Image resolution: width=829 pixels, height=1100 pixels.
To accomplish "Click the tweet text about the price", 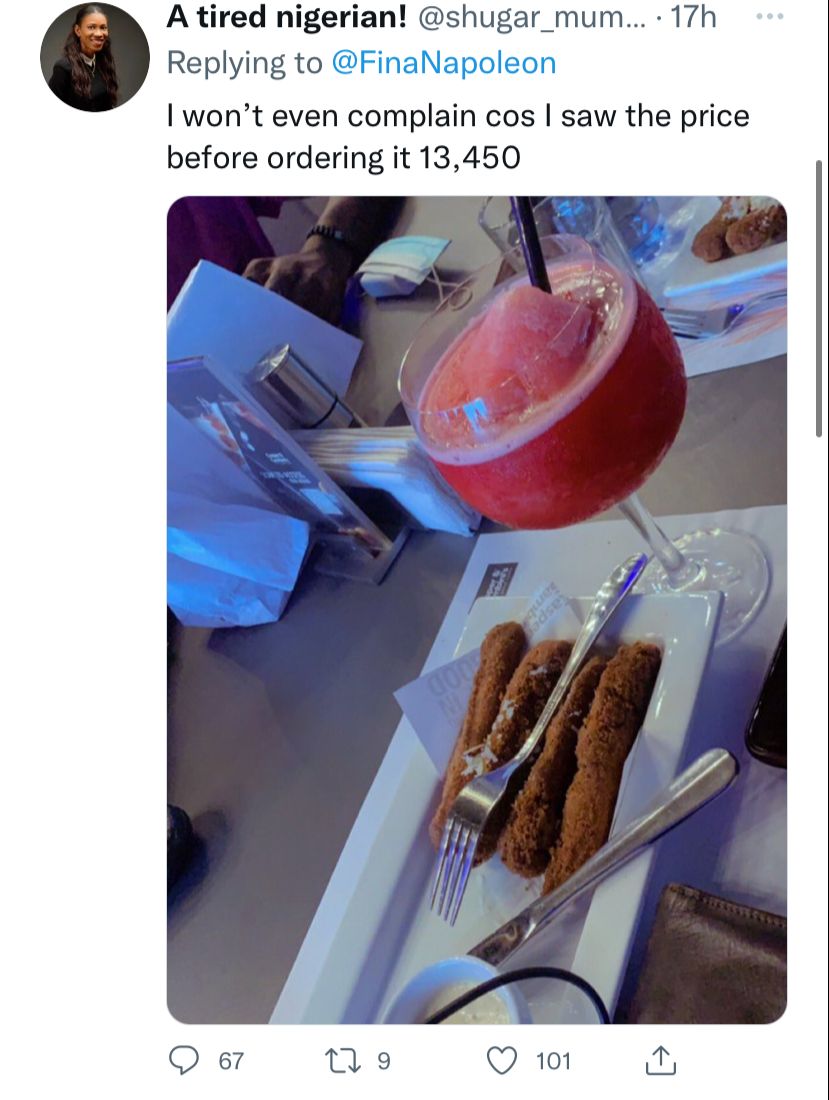I will pyautogui.click(x=458, y=137).
